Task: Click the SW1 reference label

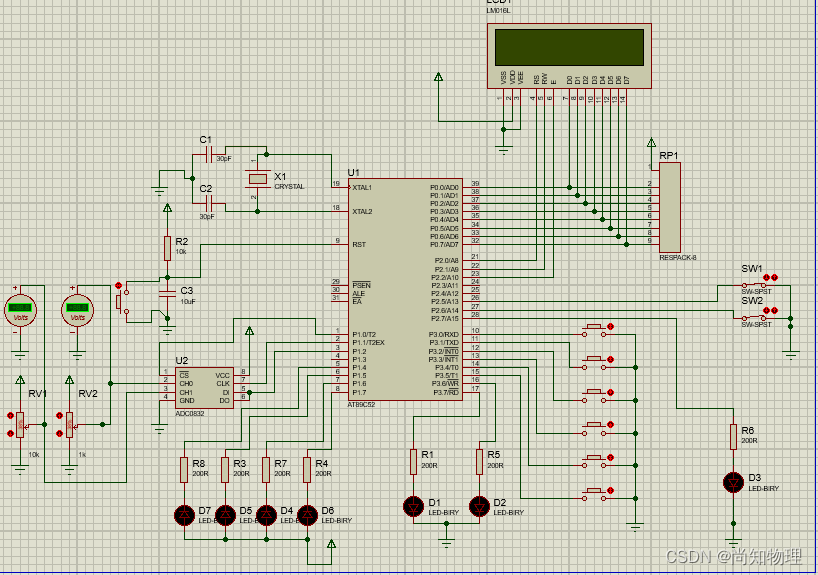Action: click(752, 269)
